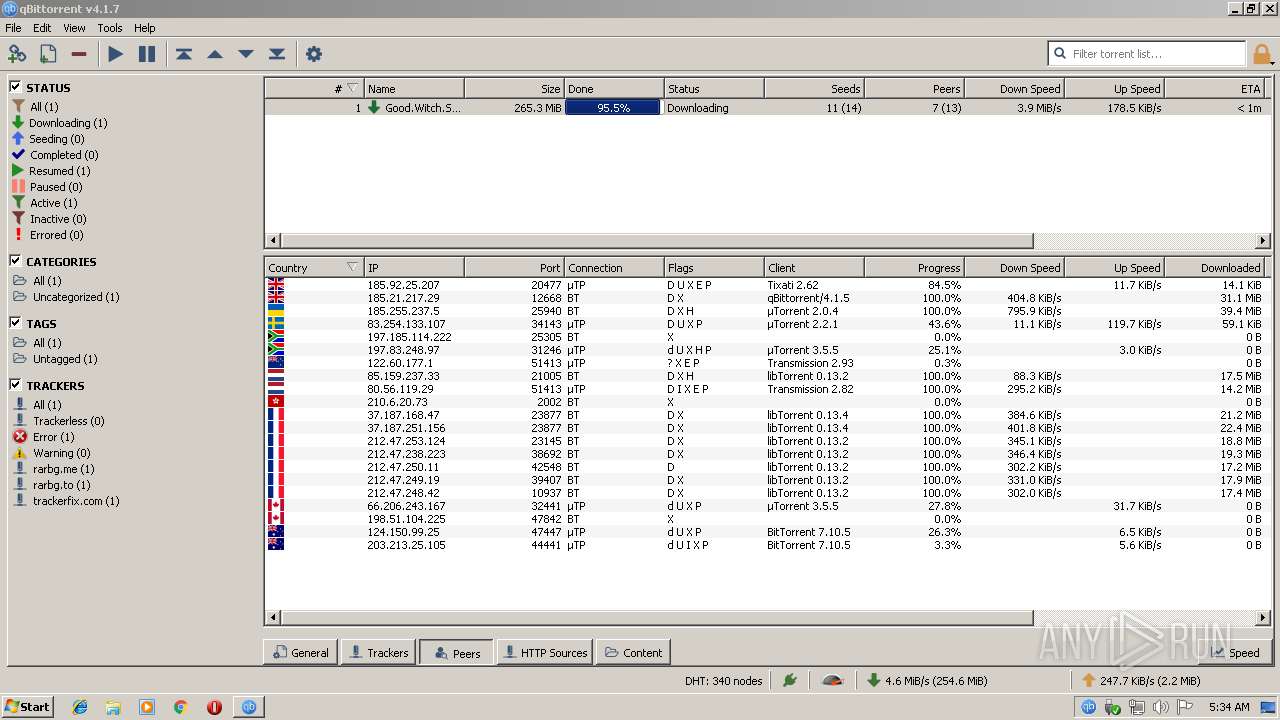Move torrent to bottom of queue icon
The width and height of the screenshot is (1280, 720).
[x=277, y=54]
